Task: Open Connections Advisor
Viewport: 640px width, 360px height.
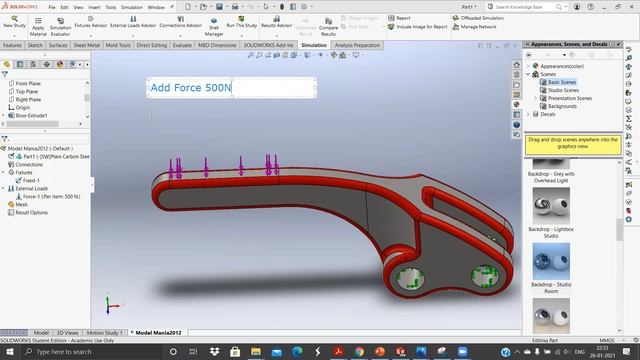Action: (x=180, y=22)
